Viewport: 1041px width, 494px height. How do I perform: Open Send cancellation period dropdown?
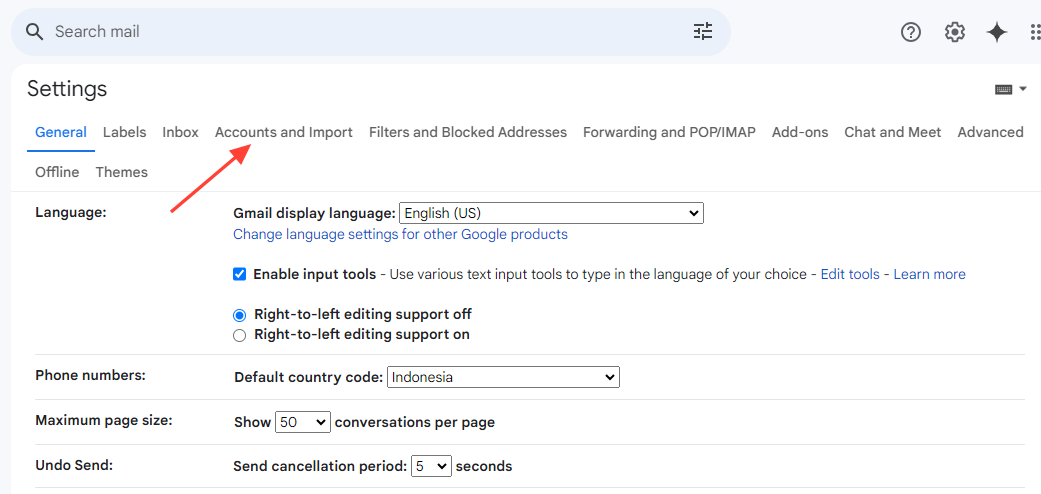tap(432, 466)
